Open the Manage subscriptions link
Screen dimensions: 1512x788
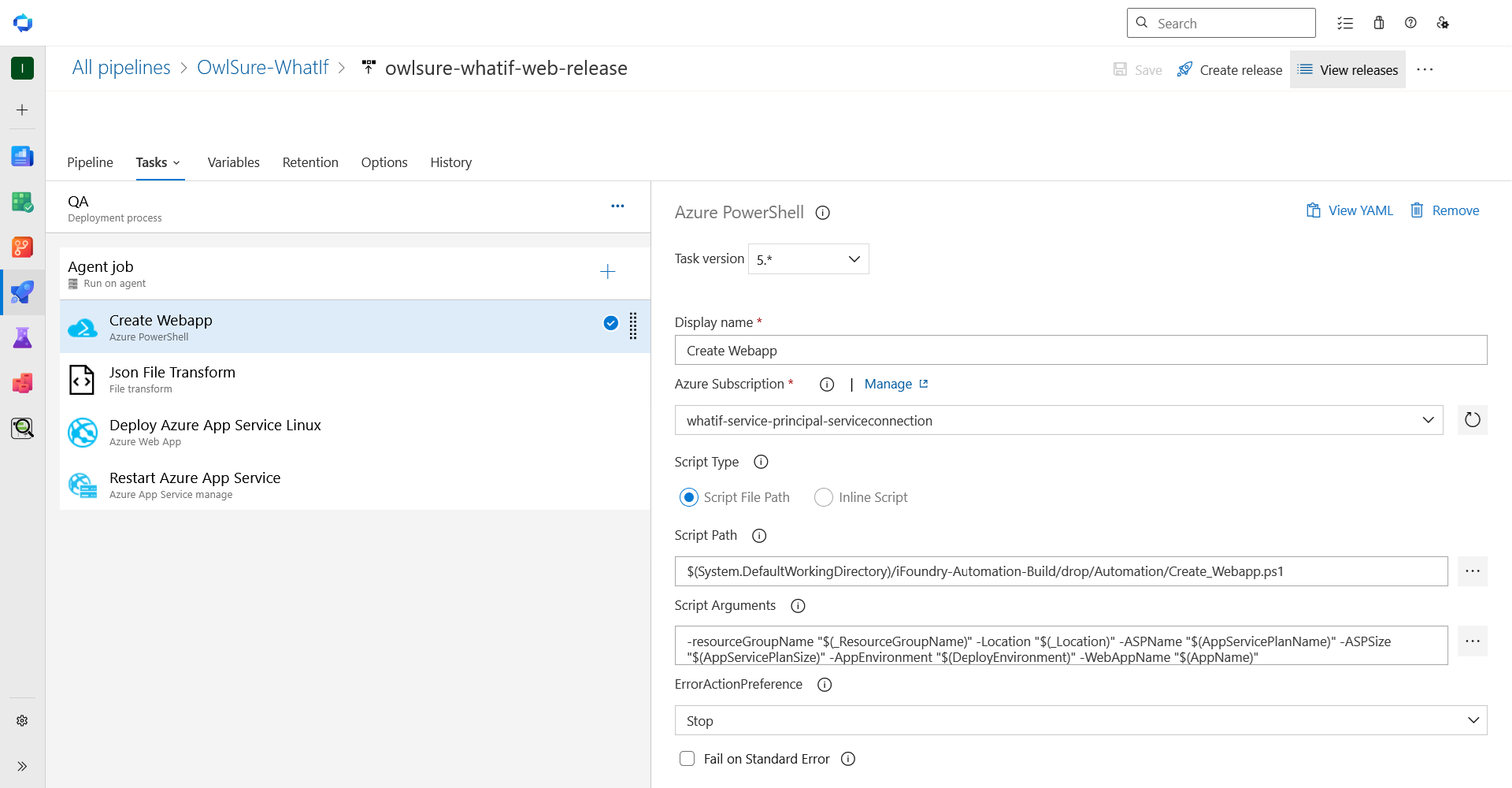click(x=896, y=384)
